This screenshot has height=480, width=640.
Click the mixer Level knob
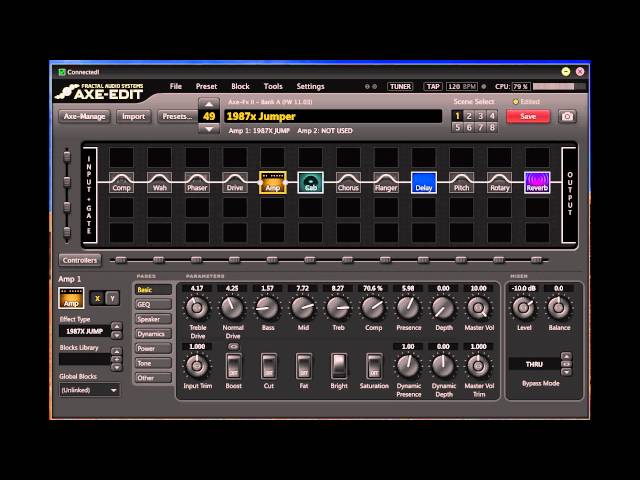[x=524, y=308]
